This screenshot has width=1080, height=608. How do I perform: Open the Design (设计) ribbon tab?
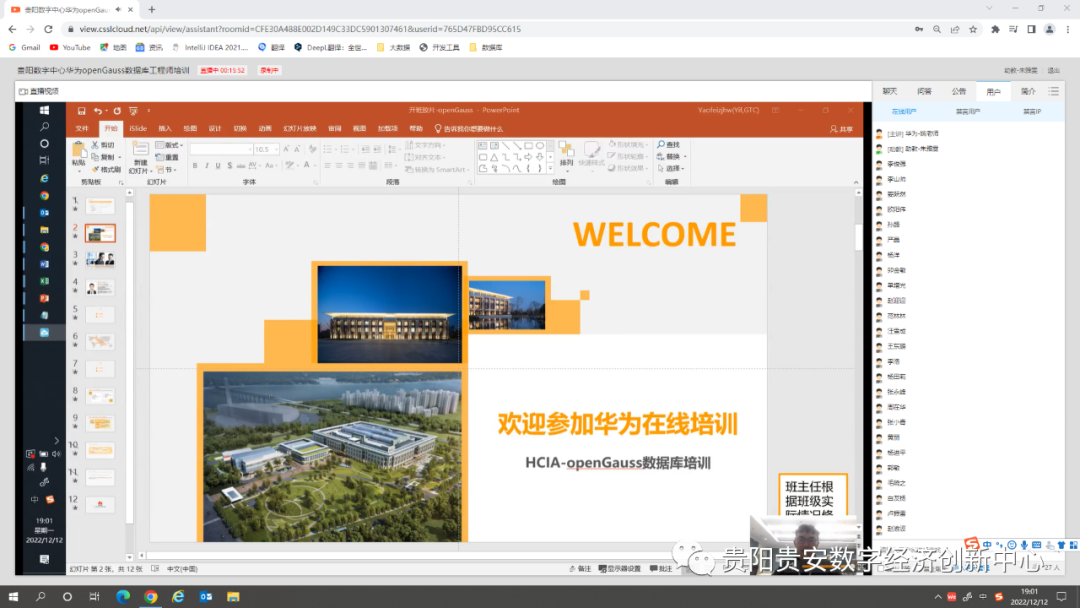[x=215, y=129]
